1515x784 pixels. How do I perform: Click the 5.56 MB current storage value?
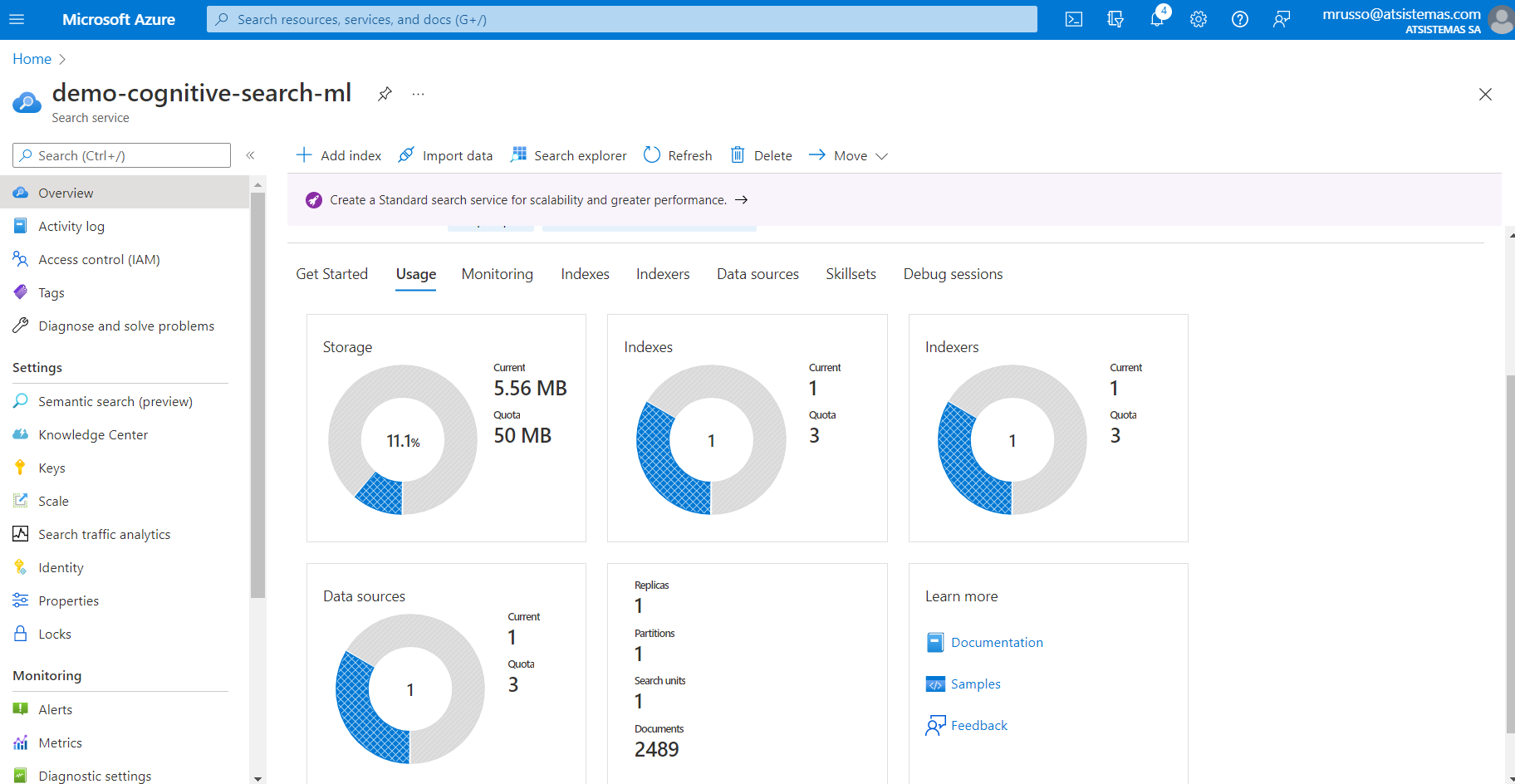pyautogui.click(x=530, y=388)
